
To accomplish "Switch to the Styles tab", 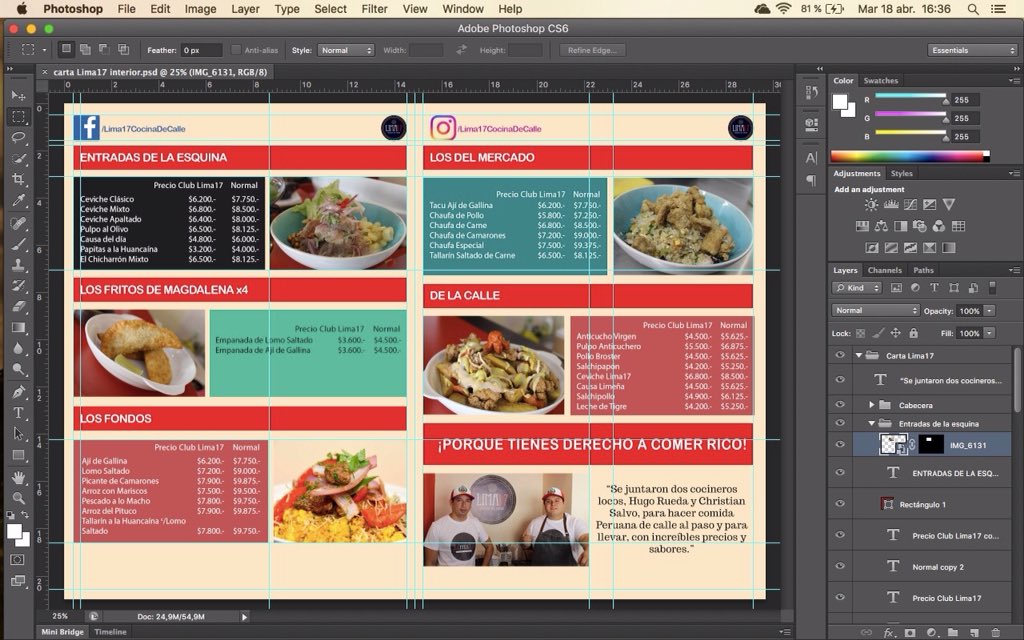I will 901,173.
